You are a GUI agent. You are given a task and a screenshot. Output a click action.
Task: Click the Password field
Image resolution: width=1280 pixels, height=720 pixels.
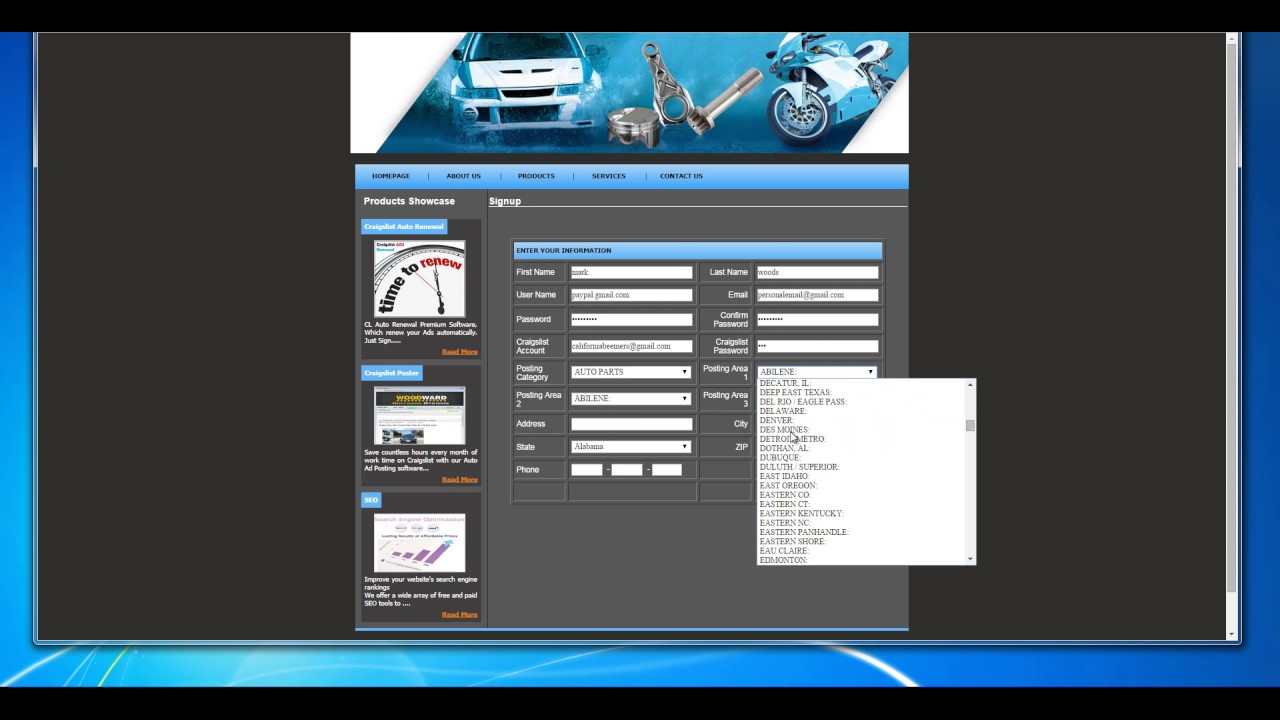(631, 319)
